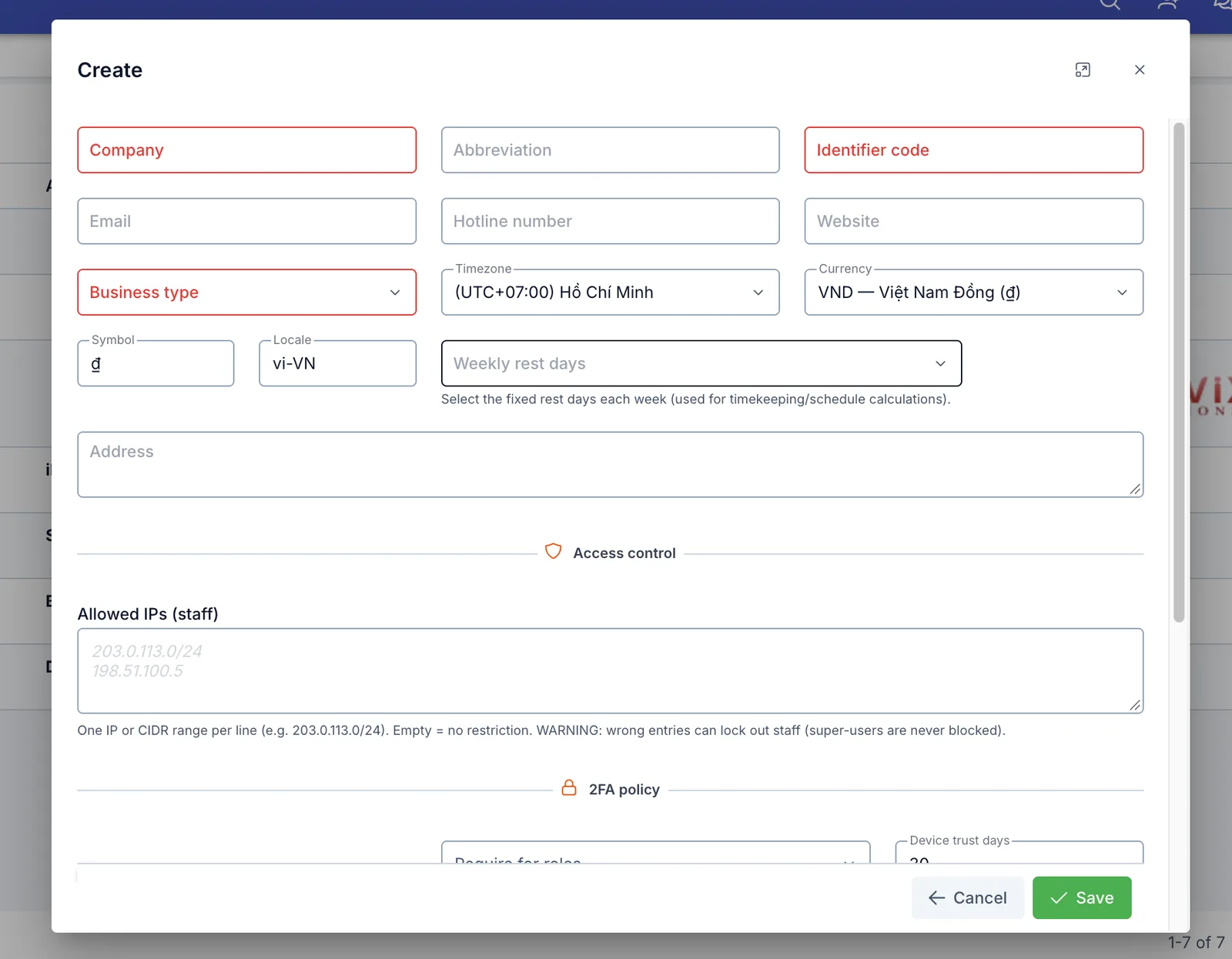Expand the Timezone dropdown

coord(610,292)
